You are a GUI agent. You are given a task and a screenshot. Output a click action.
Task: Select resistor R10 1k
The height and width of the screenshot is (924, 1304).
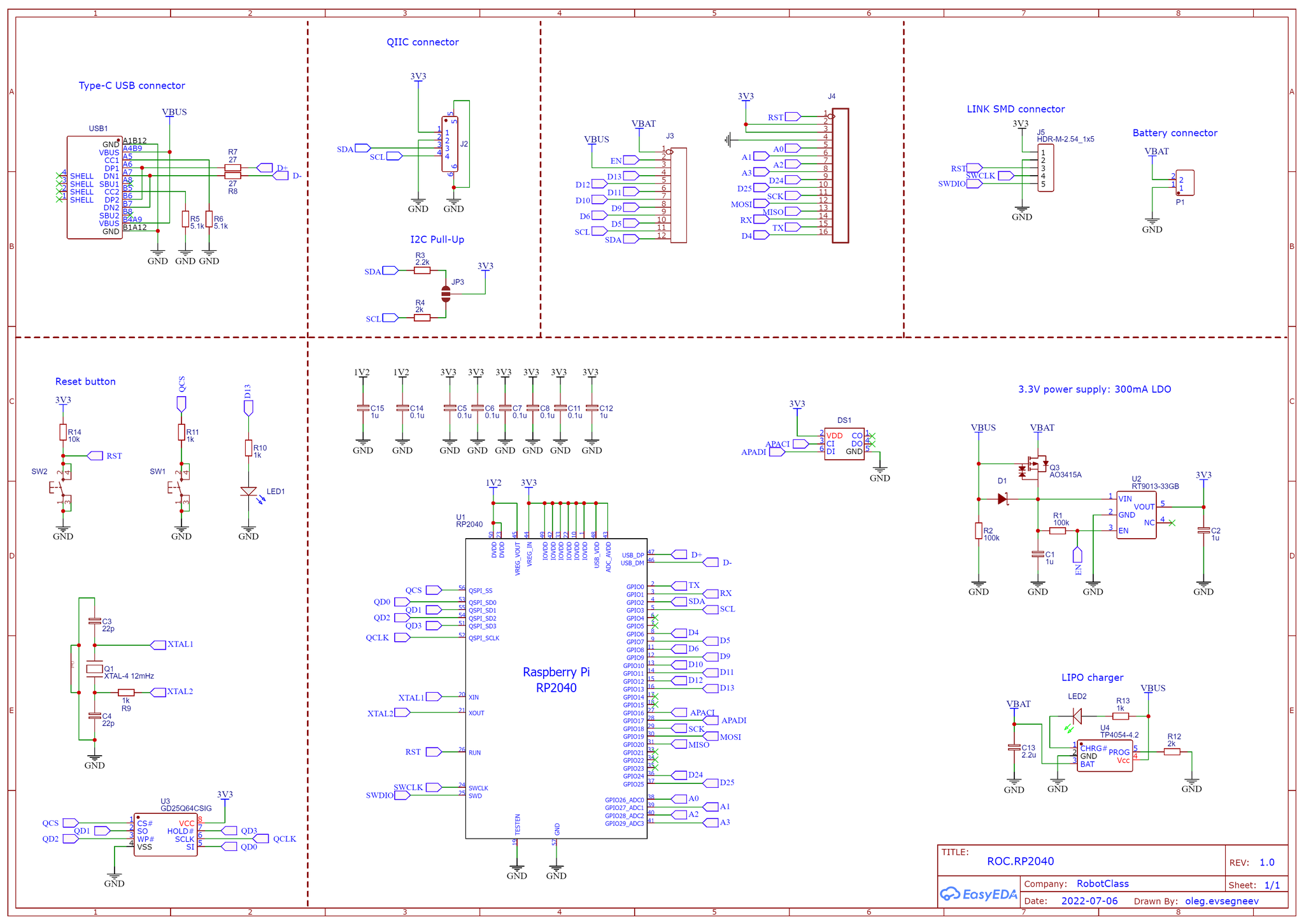(x=248, y=448)
